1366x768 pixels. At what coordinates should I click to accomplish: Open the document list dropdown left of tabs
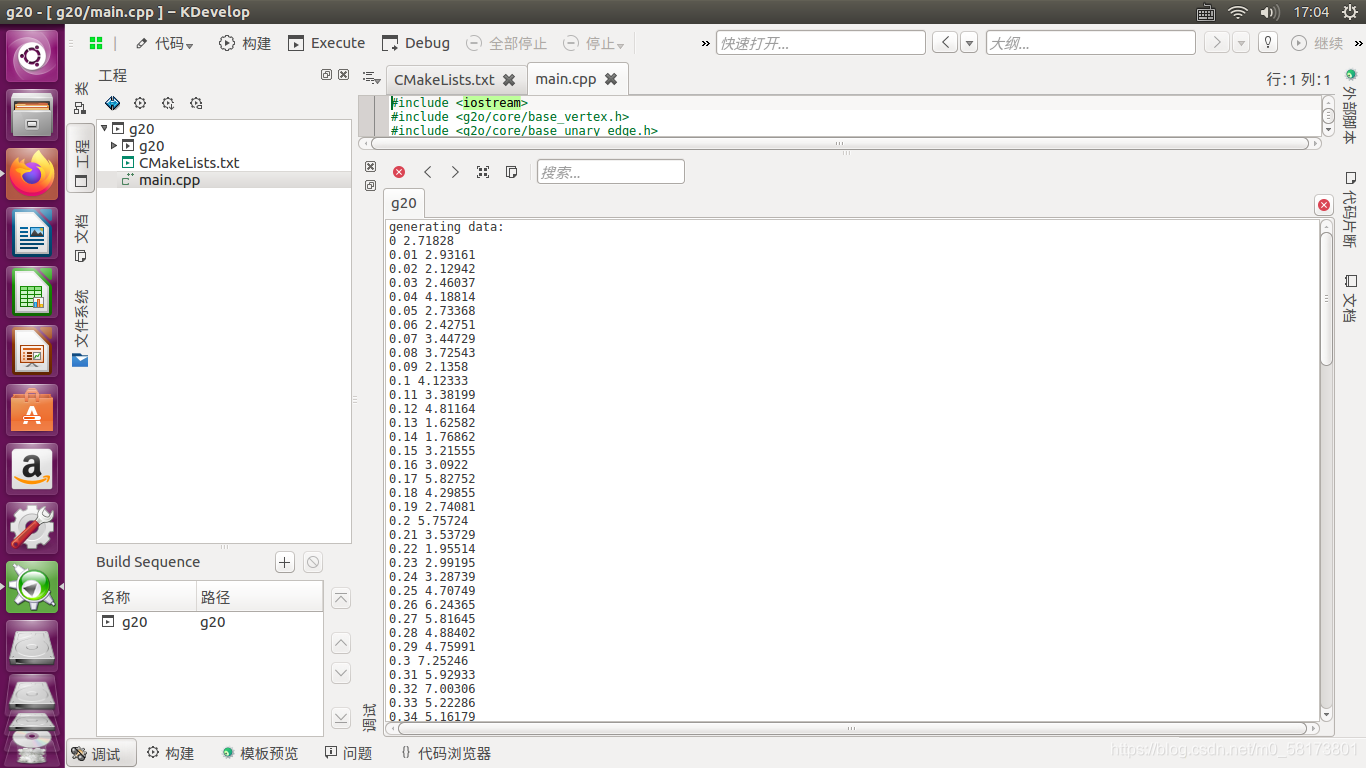pyautogui.click(x=372, y=78)
